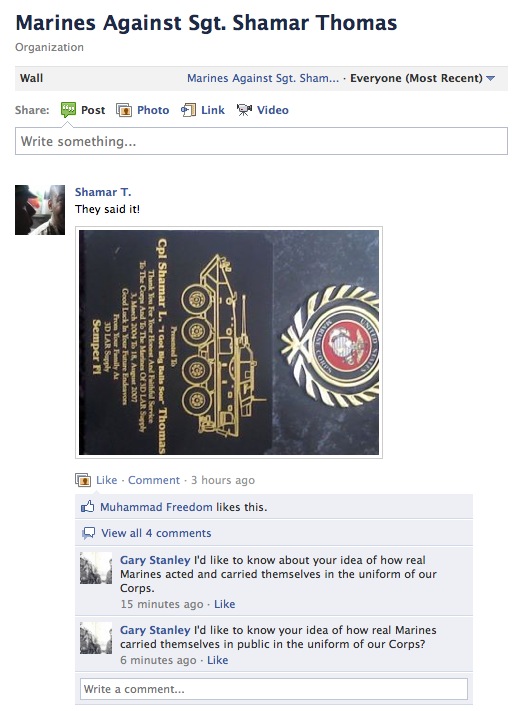This screenshot has width=512, height=711.
Task: Click Comment under the plaque photo
Action: tap(154, 480)
